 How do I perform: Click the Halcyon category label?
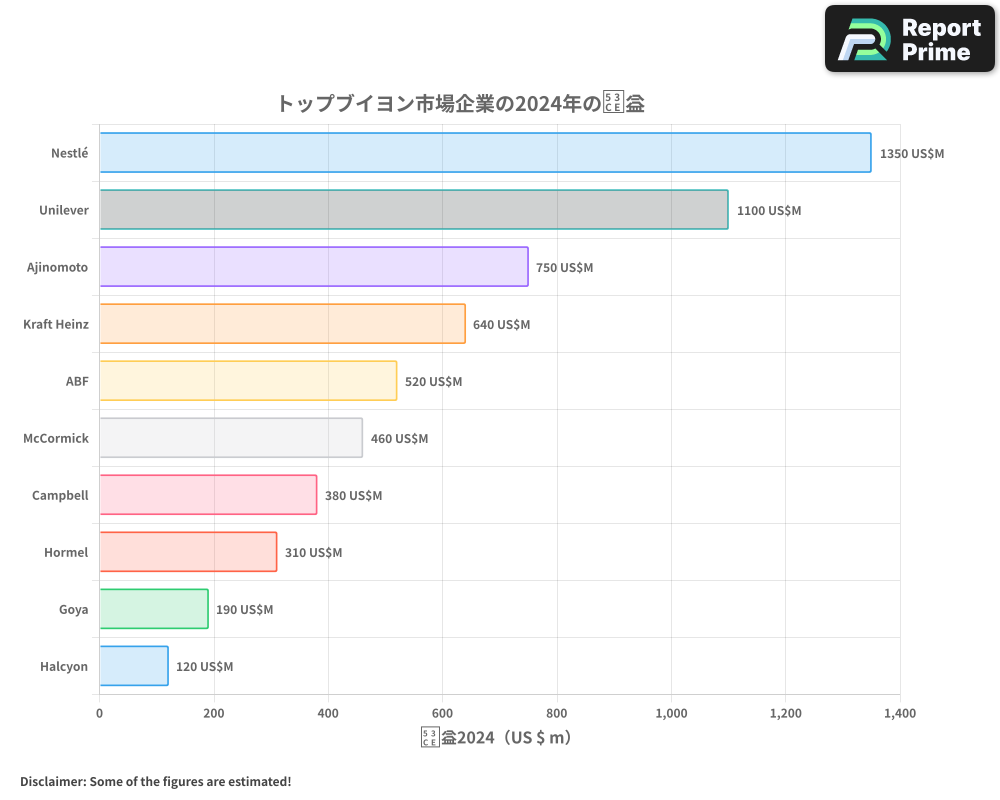click(x=64, y=666)
